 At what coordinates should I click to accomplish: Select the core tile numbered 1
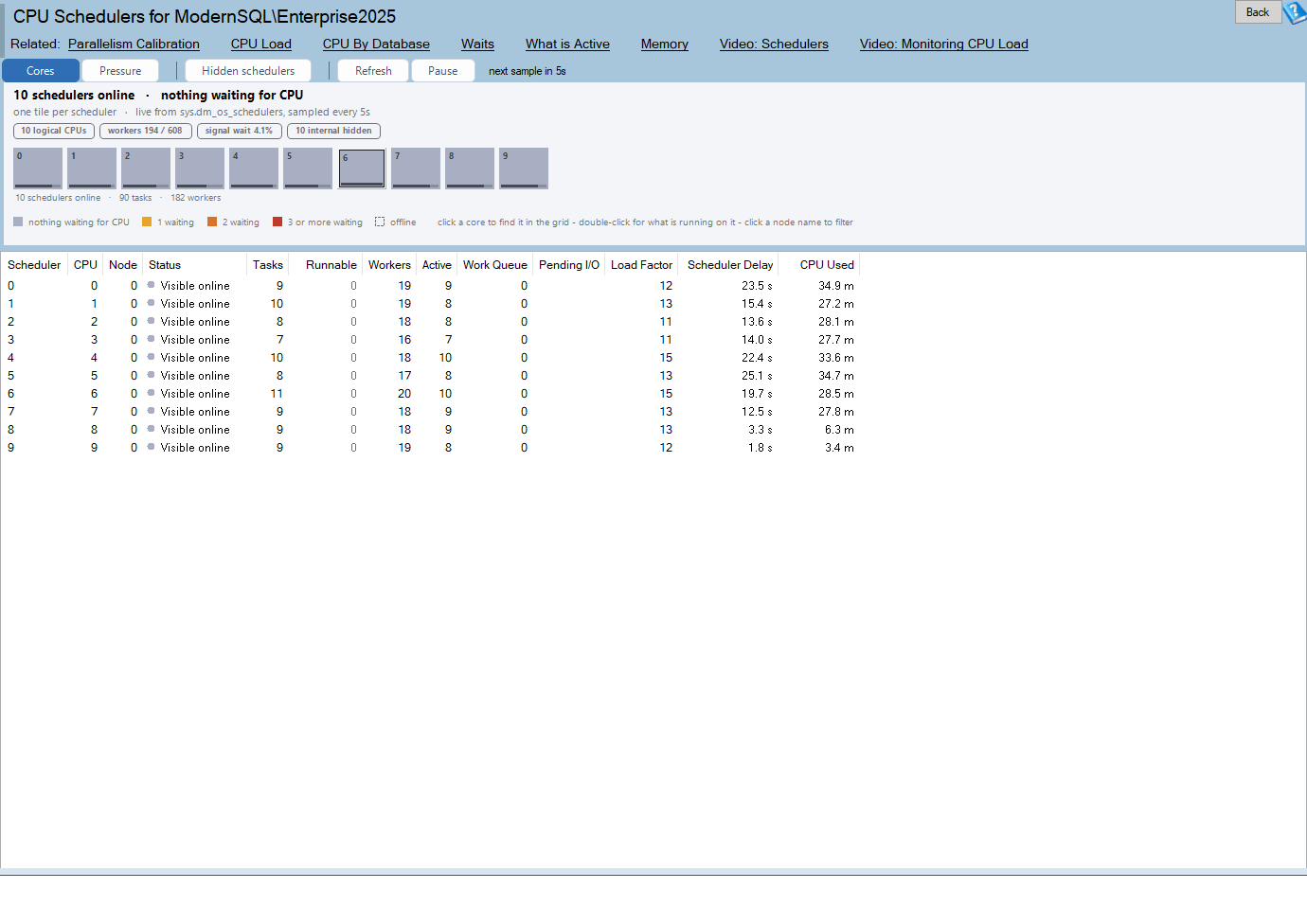pyautogui.click(x=92, y=169)
